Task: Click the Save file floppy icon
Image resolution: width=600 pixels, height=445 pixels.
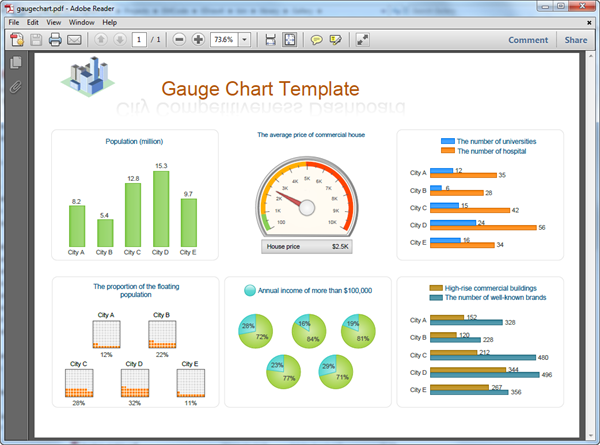Action: click(x=36, y=39)
